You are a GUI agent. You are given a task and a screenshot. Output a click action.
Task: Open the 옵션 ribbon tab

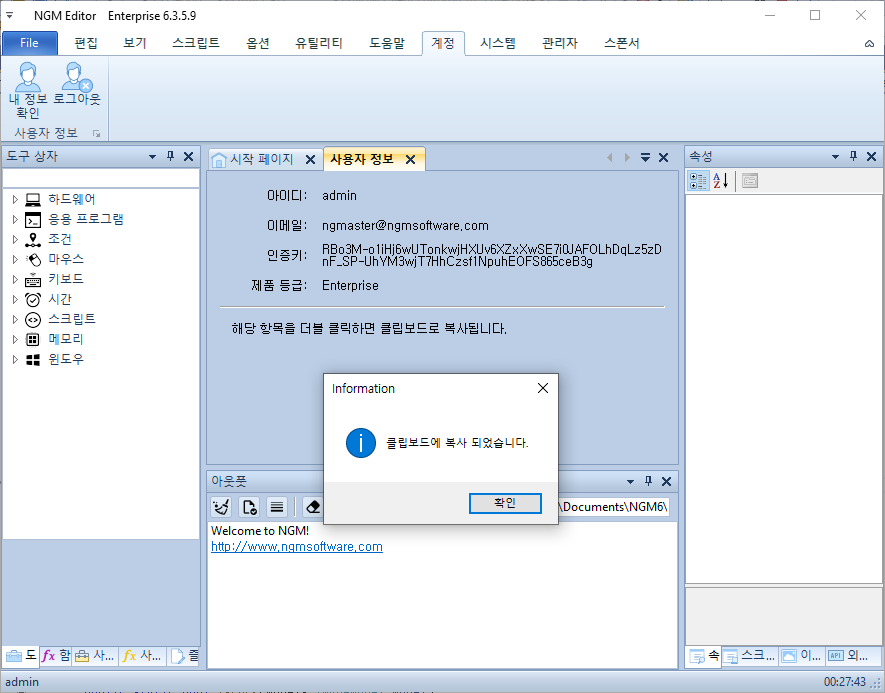(258, 43)
